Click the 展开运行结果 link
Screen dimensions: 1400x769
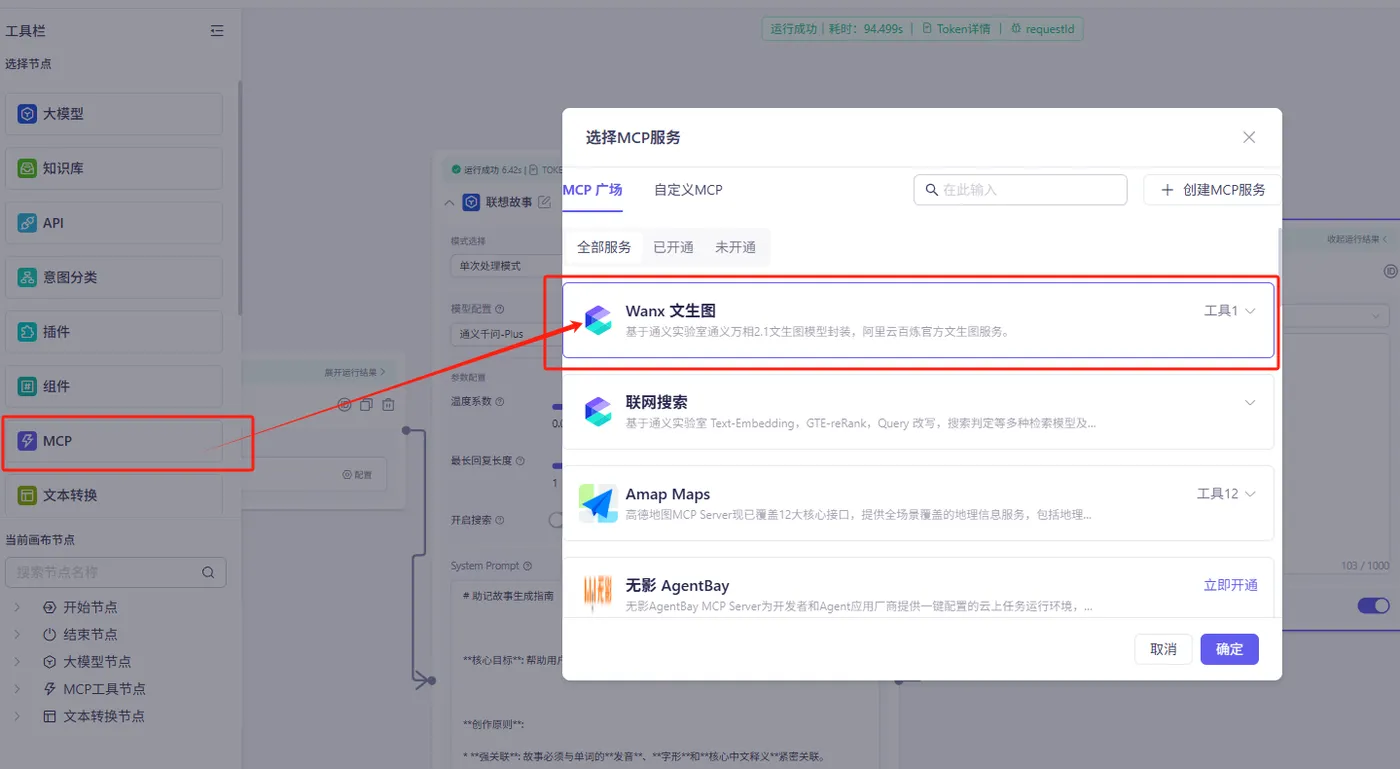click(354, 372)
